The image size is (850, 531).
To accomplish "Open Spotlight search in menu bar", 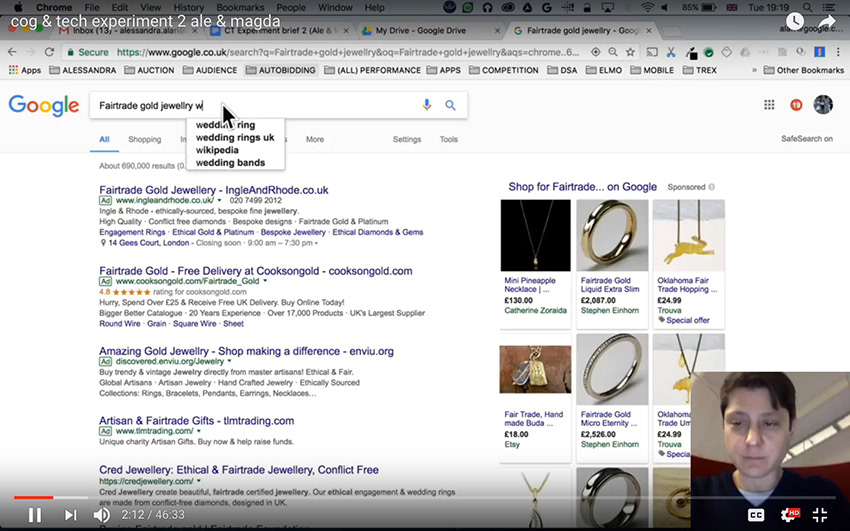I will point(807,8).
